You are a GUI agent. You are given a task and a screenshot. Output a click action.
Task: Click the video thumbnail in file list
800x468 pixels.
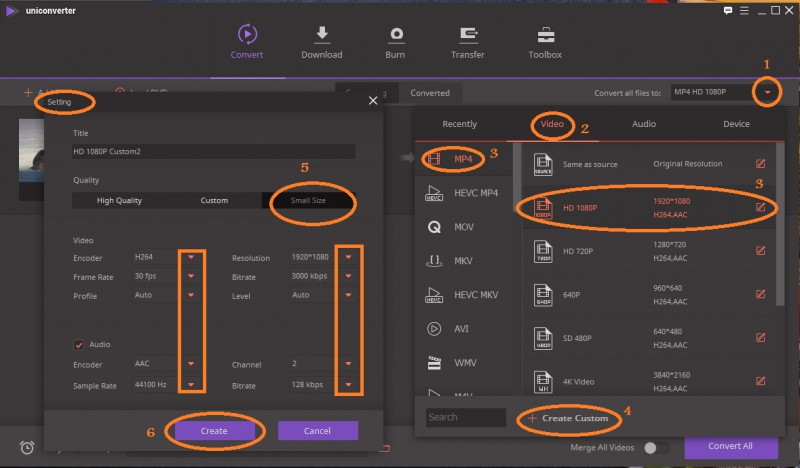tap(32, 151)
